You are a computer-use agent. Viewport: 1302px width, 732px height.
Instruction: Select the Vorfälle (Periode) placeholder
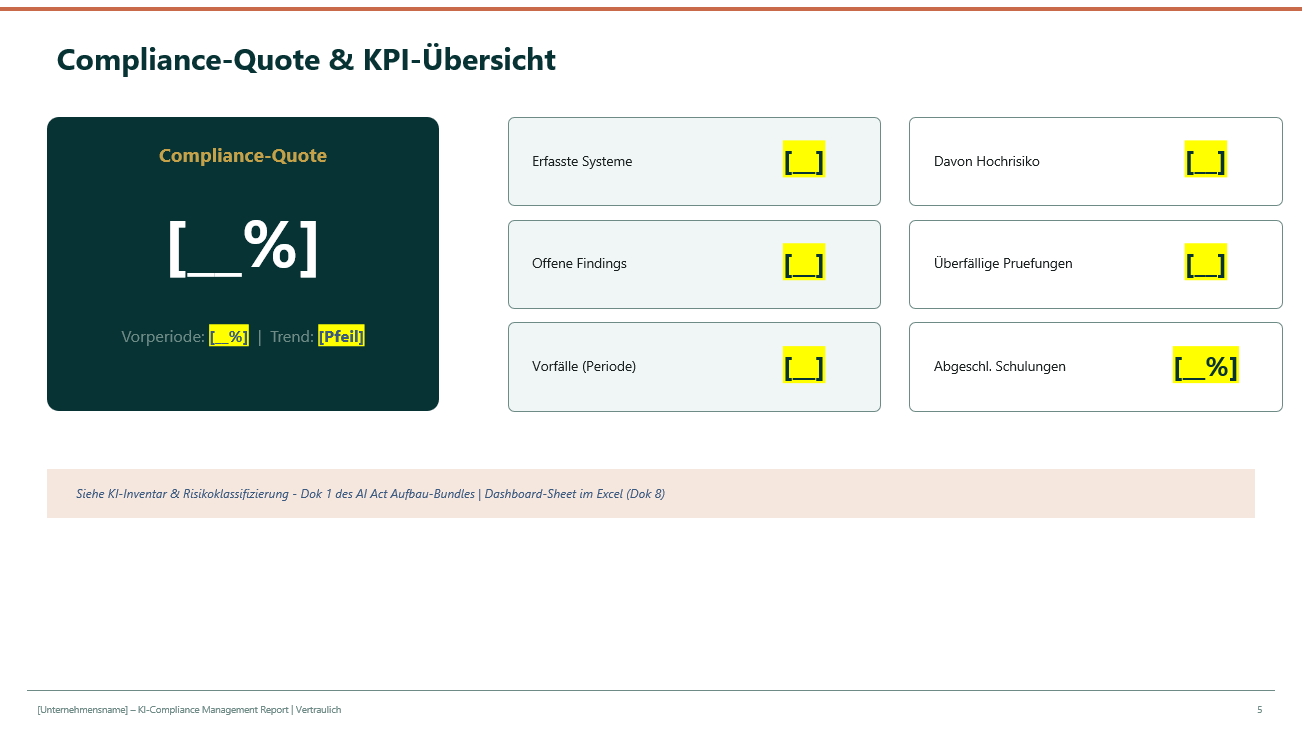(x=804, y=366)
